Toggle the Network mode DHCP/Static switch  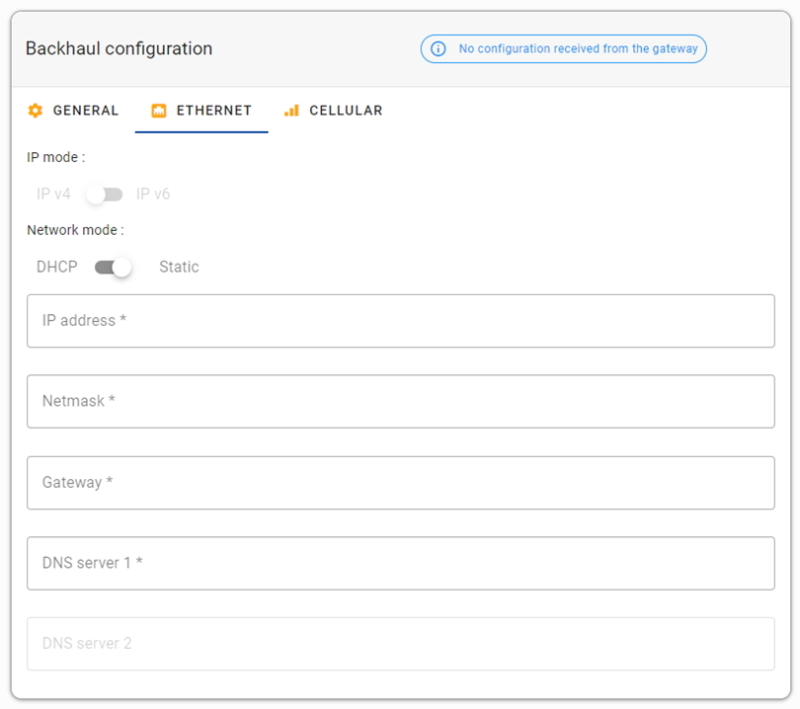click(x=113, y=267)
